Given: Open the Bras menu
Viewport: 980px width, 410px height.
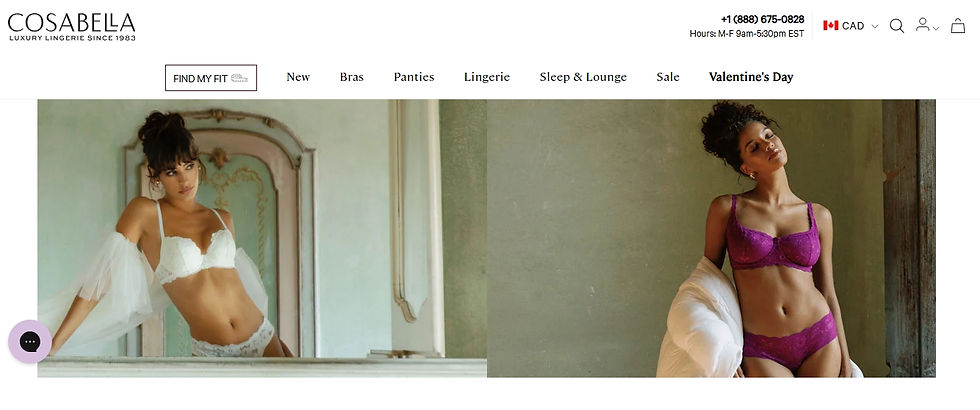Looking at the screenshot, I should [x=352, y=77].
